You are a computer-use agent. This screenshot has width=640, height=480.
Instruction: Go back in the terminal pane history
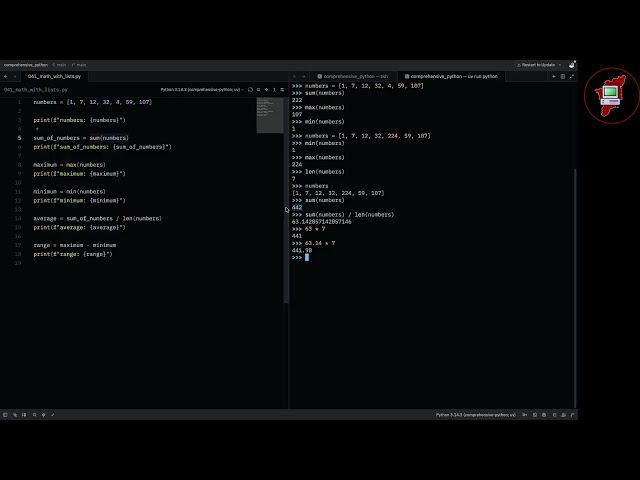(295, 76)
